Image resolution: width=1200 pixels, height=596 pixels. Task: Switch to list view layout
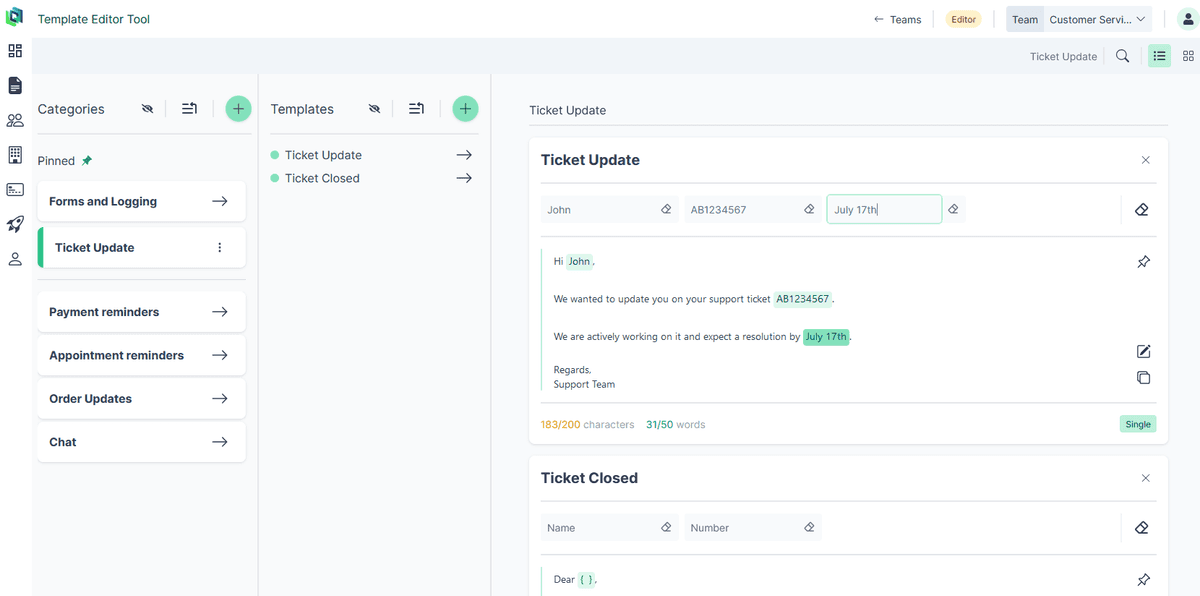coord(1159,56)
